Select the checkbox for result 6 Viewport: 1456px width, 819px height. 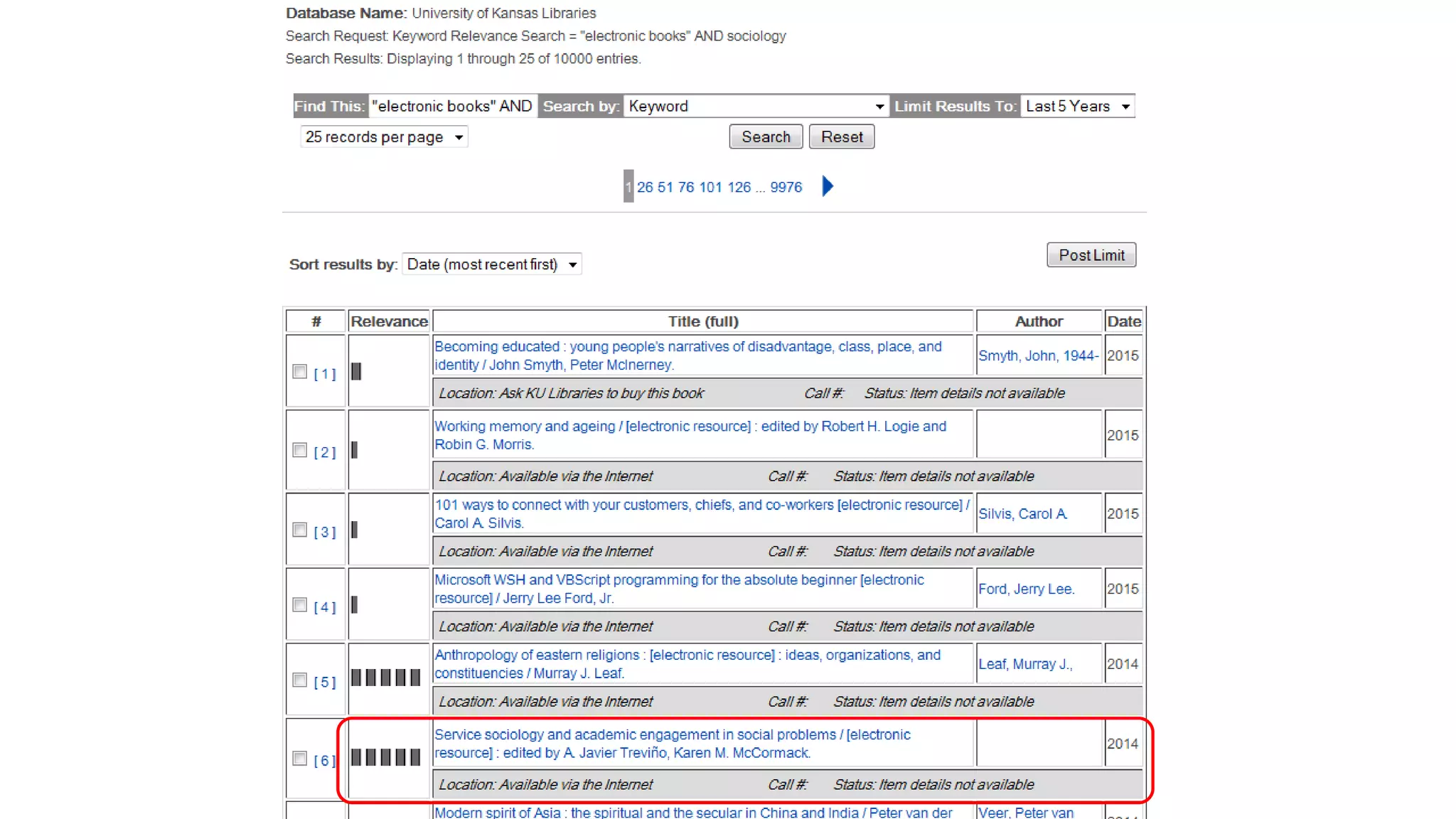point(300,759)
